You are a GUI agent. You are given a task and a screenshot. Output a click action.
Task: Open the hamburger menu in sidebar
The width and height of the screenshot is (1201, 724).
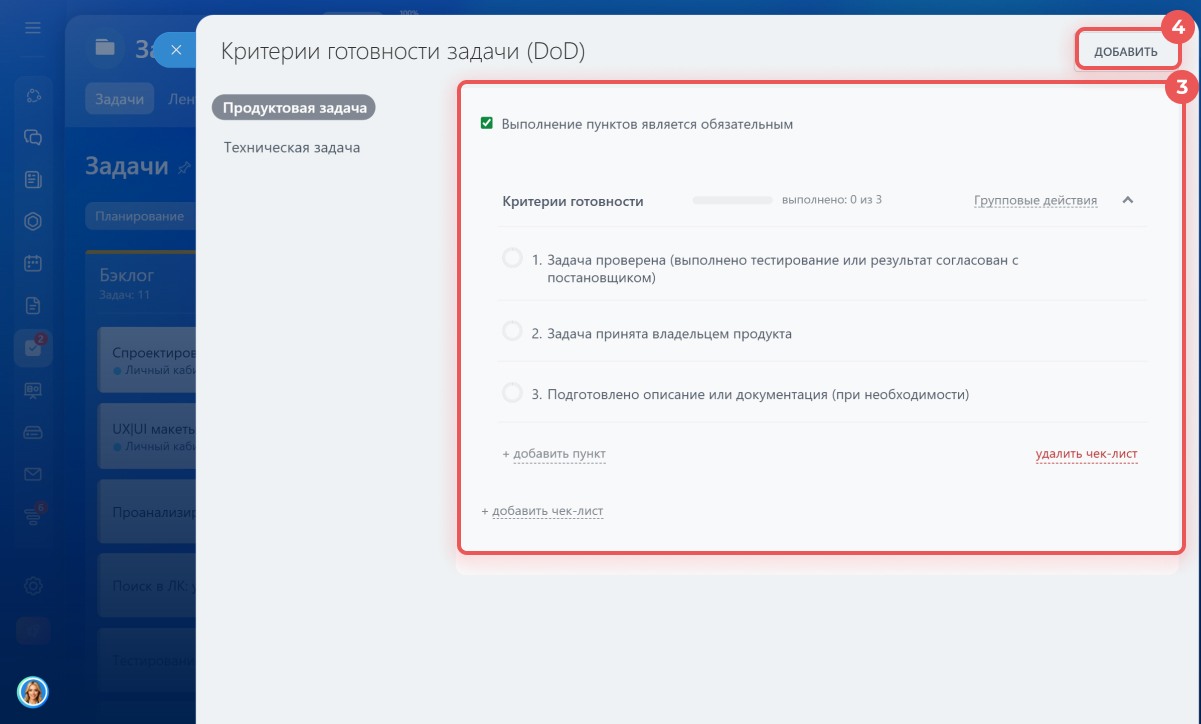(x=33, y=27)
